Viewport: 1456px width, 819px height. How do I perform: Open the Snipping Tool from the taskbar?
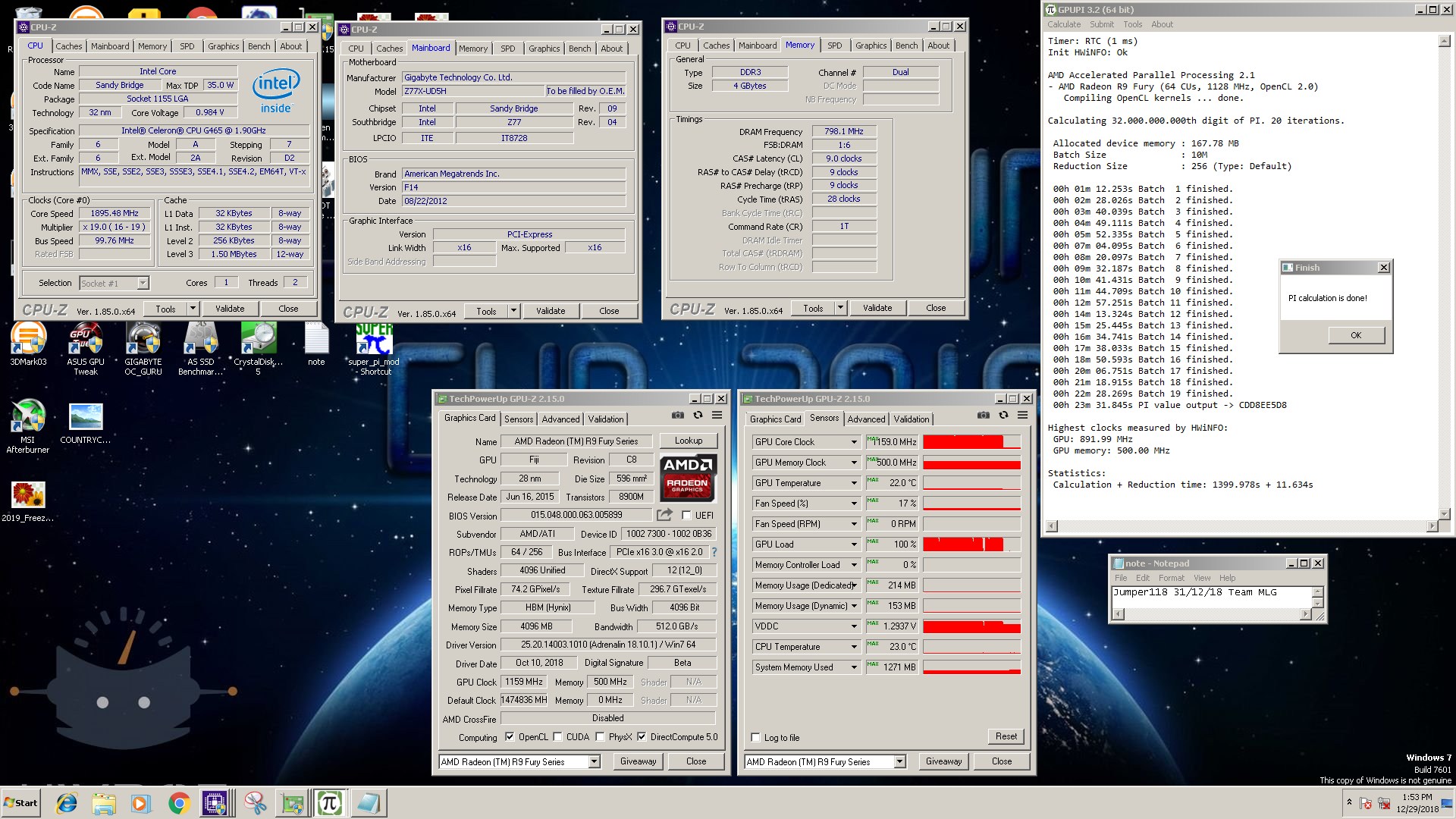255,803
